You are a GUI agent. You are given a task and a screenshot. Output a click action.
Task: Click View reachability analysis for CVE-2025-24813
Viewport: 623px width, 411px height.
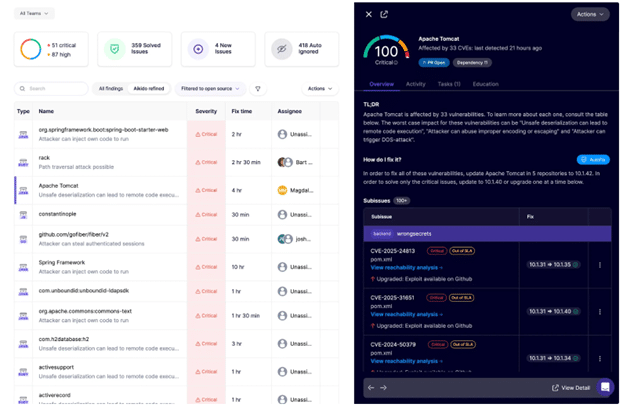pos(406,268)
